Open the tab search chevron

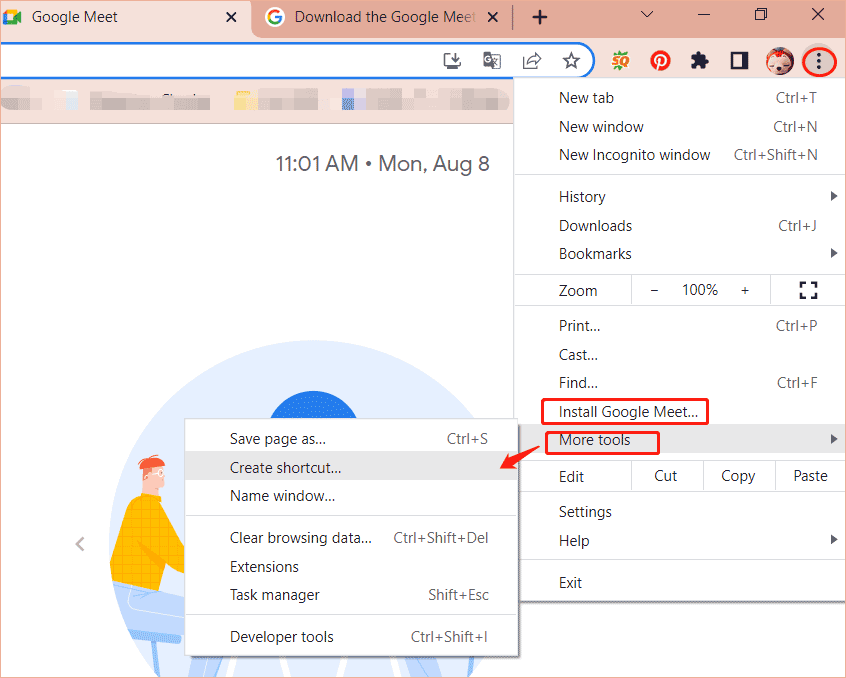(x=647, y=15)
